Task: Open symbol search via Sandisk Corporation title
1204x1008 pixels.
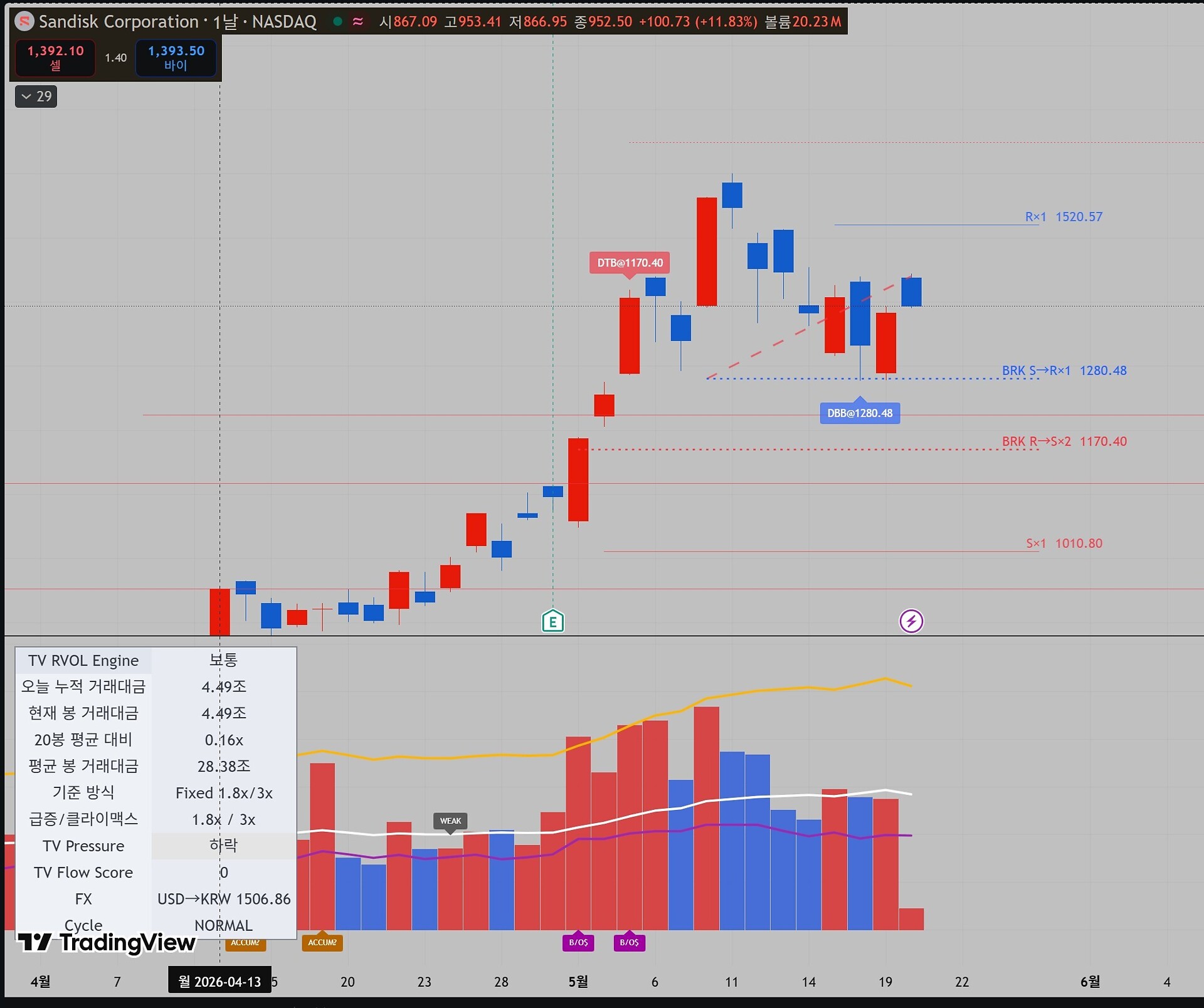Action: (x=119, y=22)
